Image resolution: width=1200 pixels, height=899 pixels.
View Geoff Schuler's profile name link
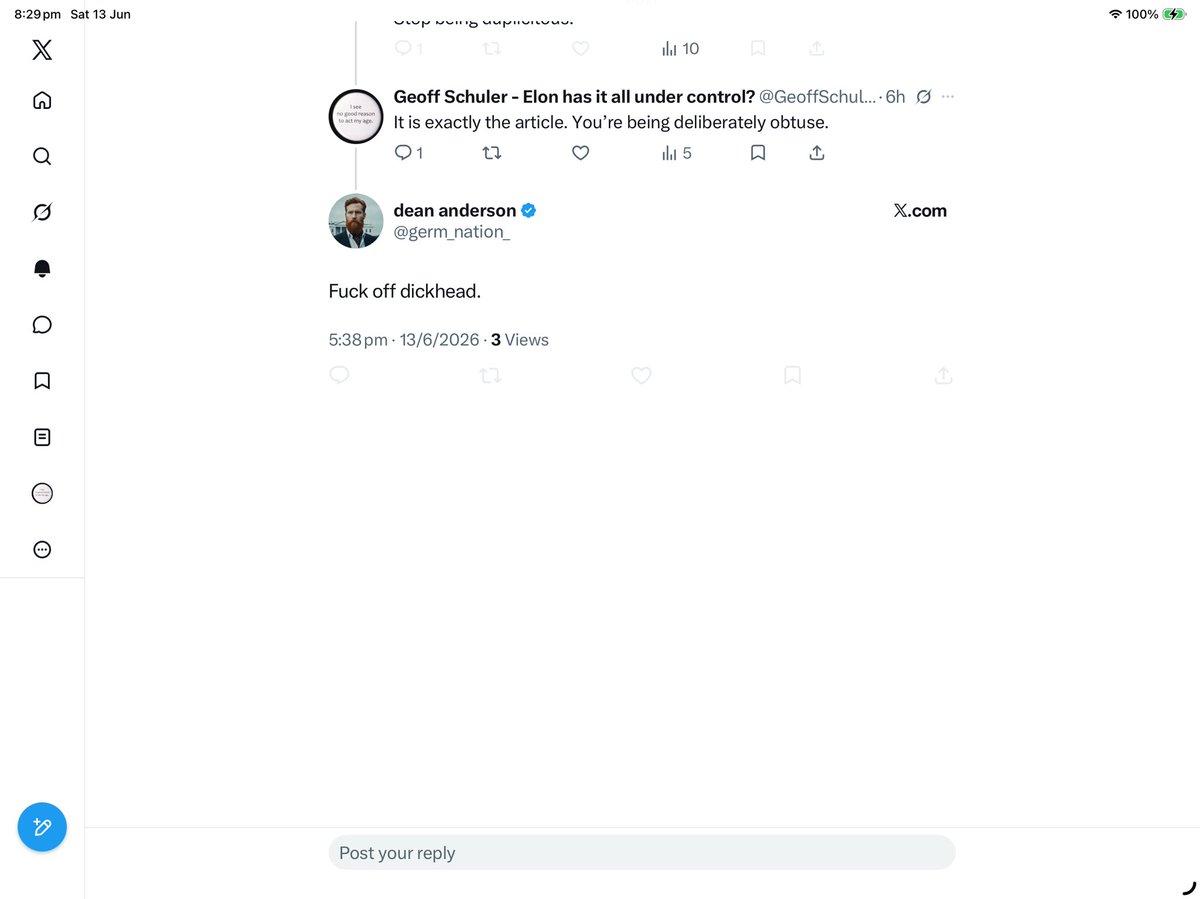click(x=574, y=97)
